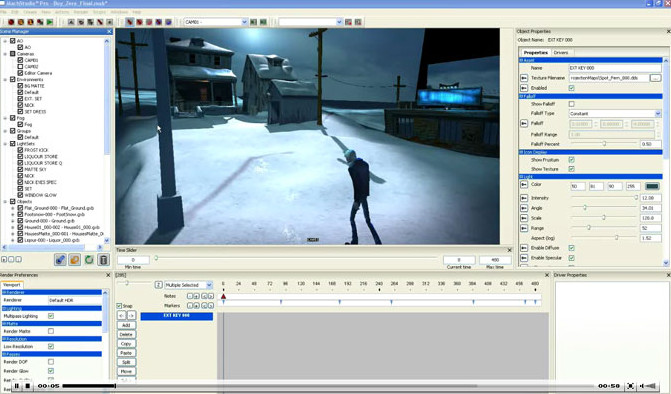Click the driver icon beside Falloff
The width and height of the screenshot is (671, 394).
[x=524, y=124]
